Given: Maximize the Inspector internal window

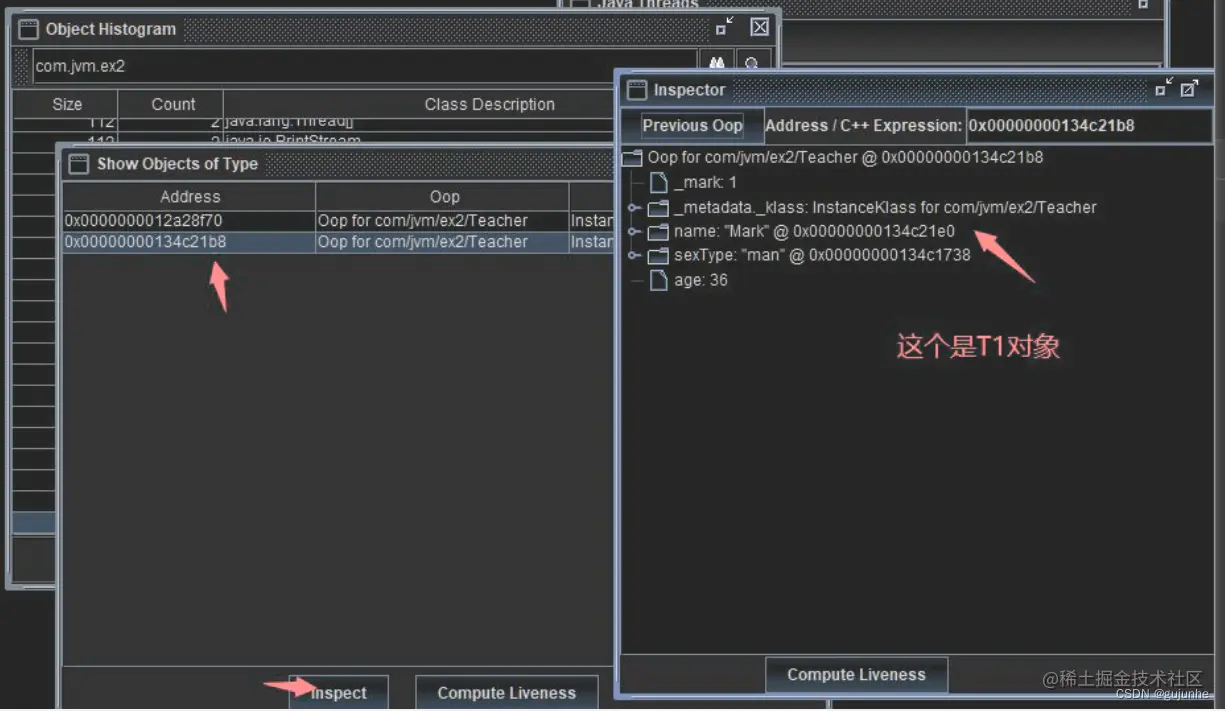Looking at the screenshot, I should pyautogui.click(x=1189, y=88).
